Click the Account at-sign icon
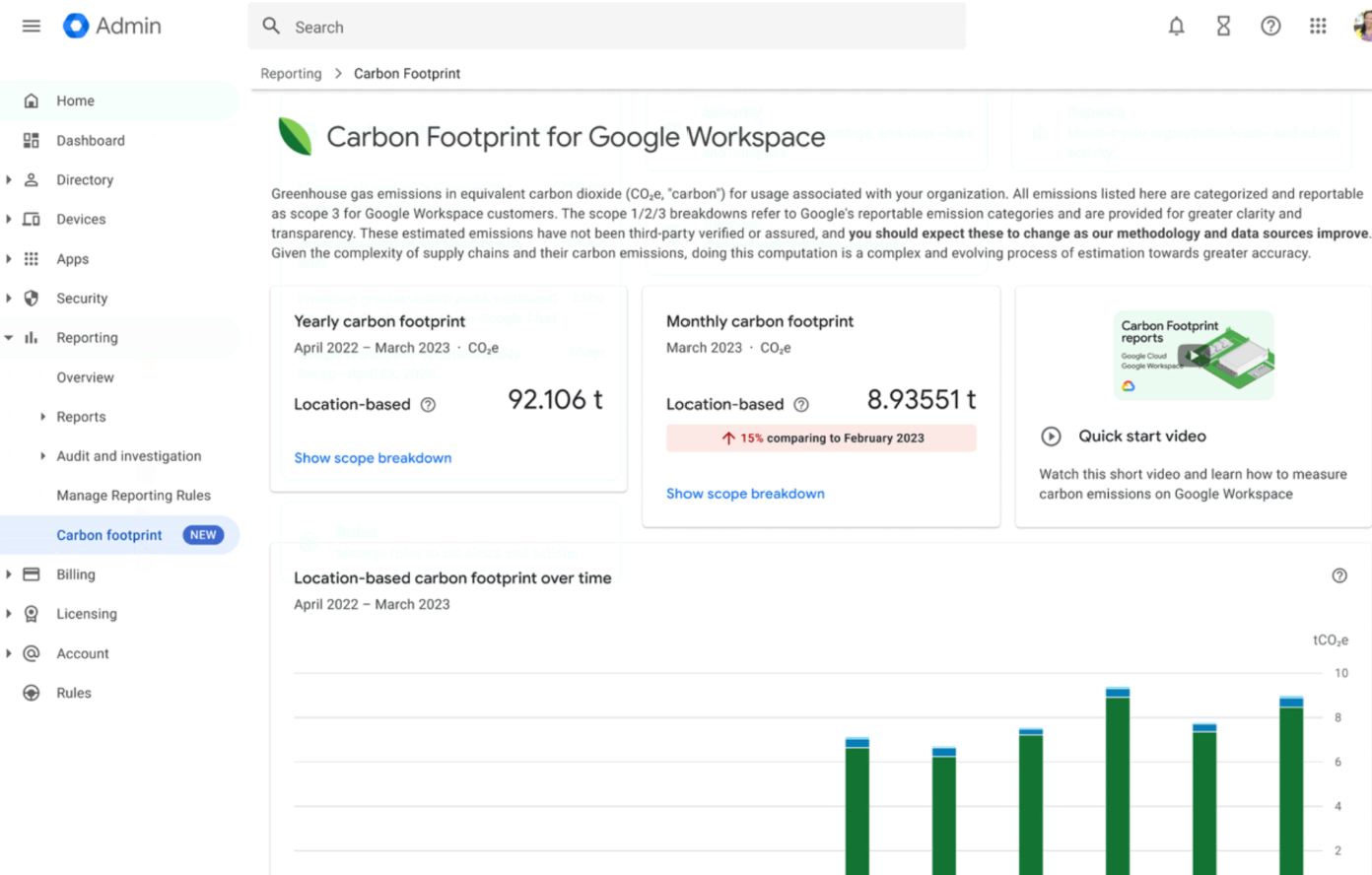This screenshot has width=1372, height=875. click(x=32, y=653)
